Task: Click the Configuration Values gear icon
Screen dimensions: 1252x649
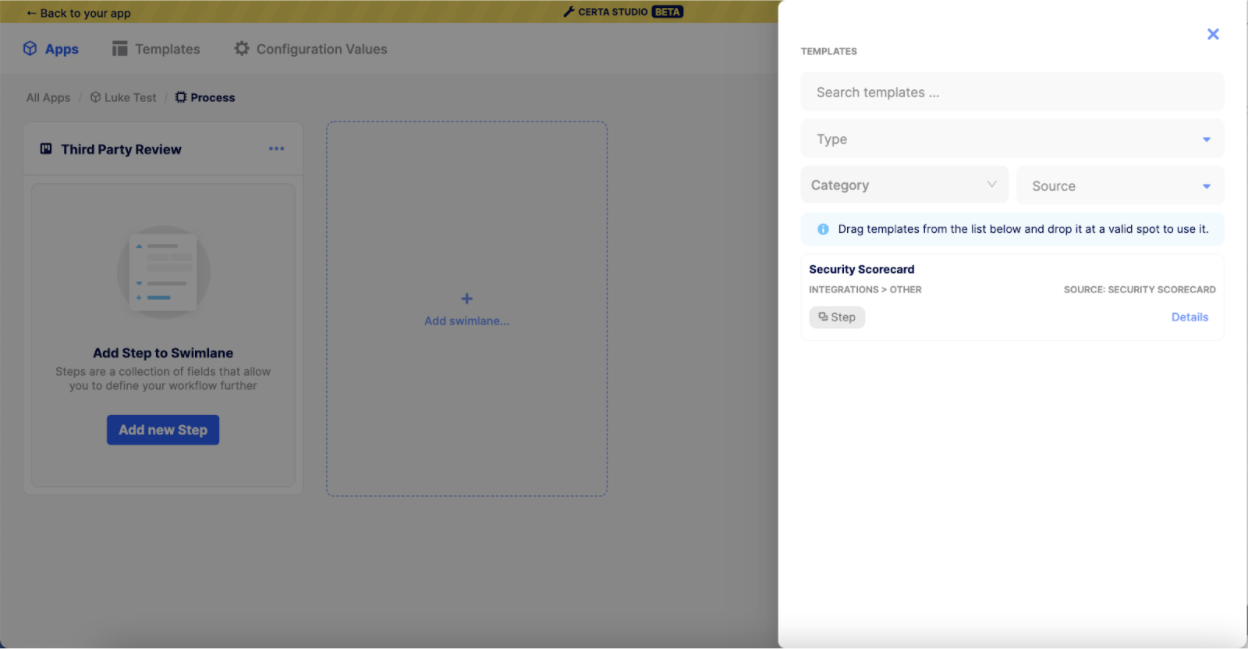Action: click(x=241, y=49)
